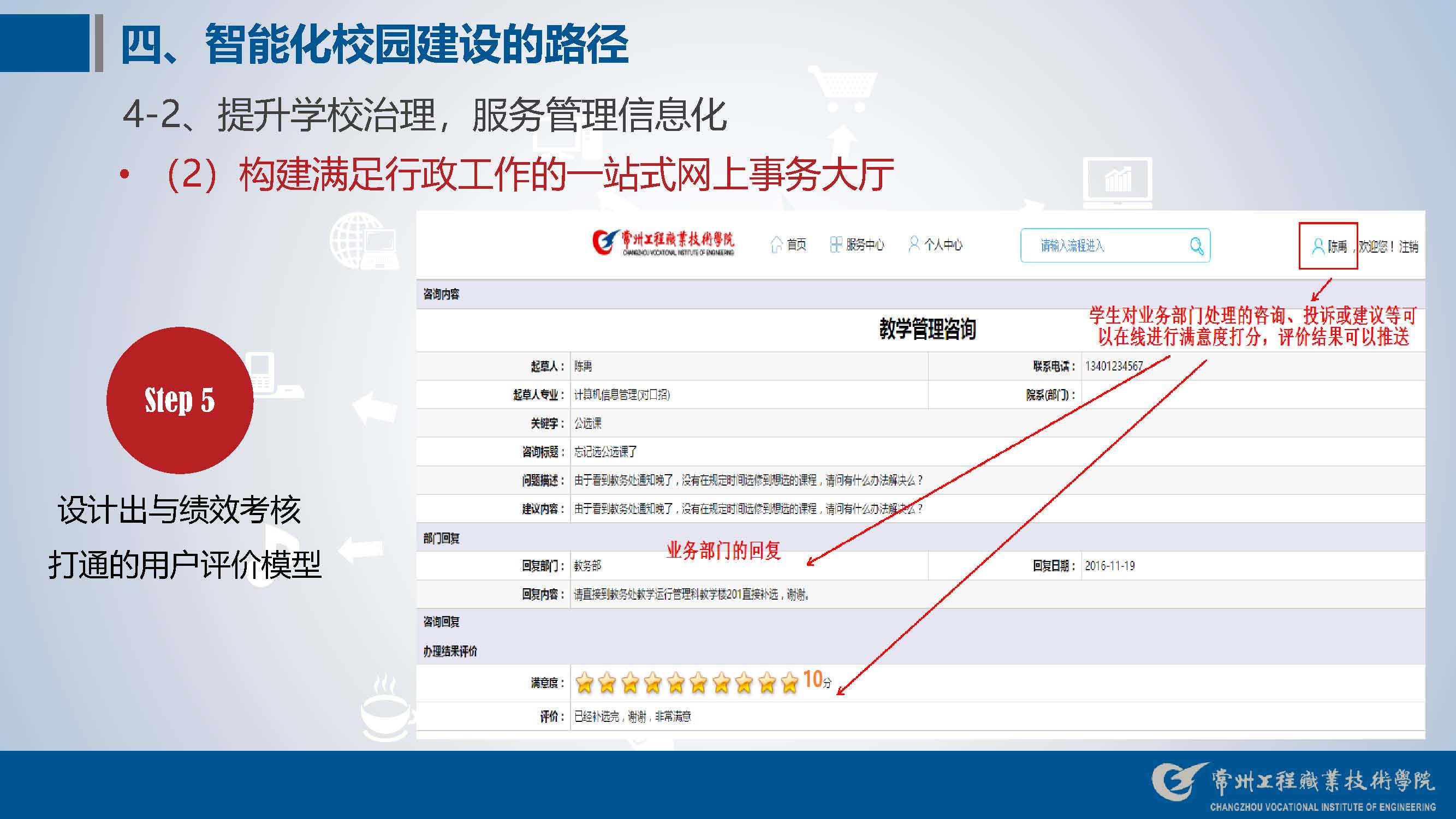Click the search magnifier icon
Image resolution: width=1456 pixels, height=819 pixels.
(x=1196, y=246)
